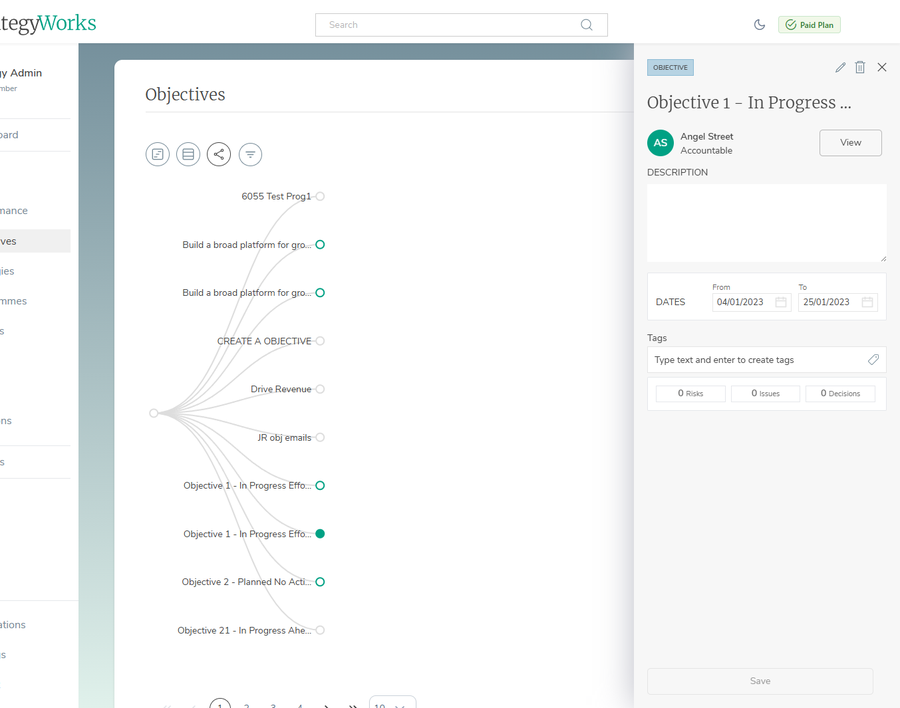Screen dimensions: 900x708
Task: Switch to the Gantt timeline view icon
Action: coord(157,154)
